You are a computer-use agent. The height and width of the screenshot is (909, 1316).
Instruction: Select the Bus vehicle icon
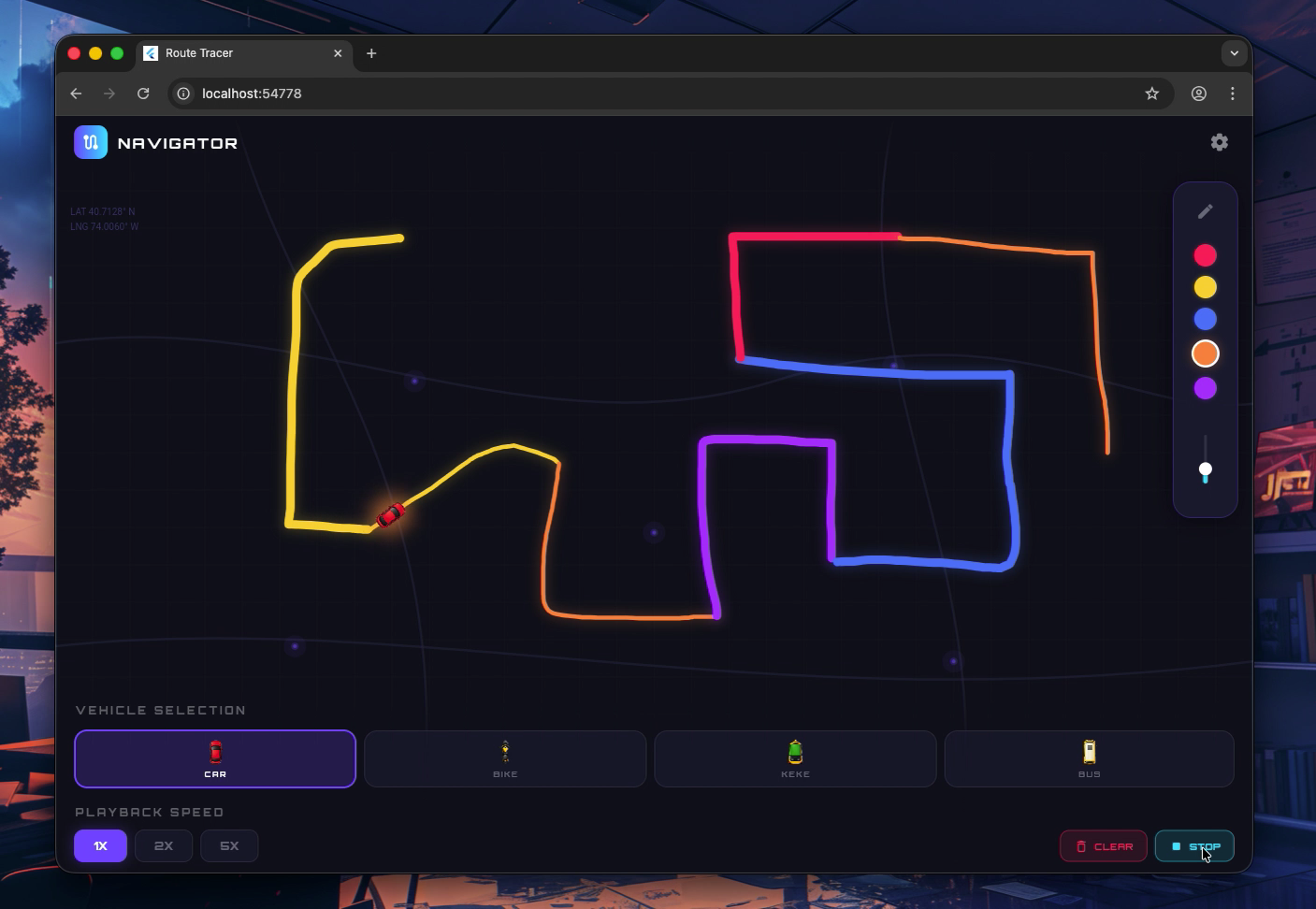[1089, 750]
